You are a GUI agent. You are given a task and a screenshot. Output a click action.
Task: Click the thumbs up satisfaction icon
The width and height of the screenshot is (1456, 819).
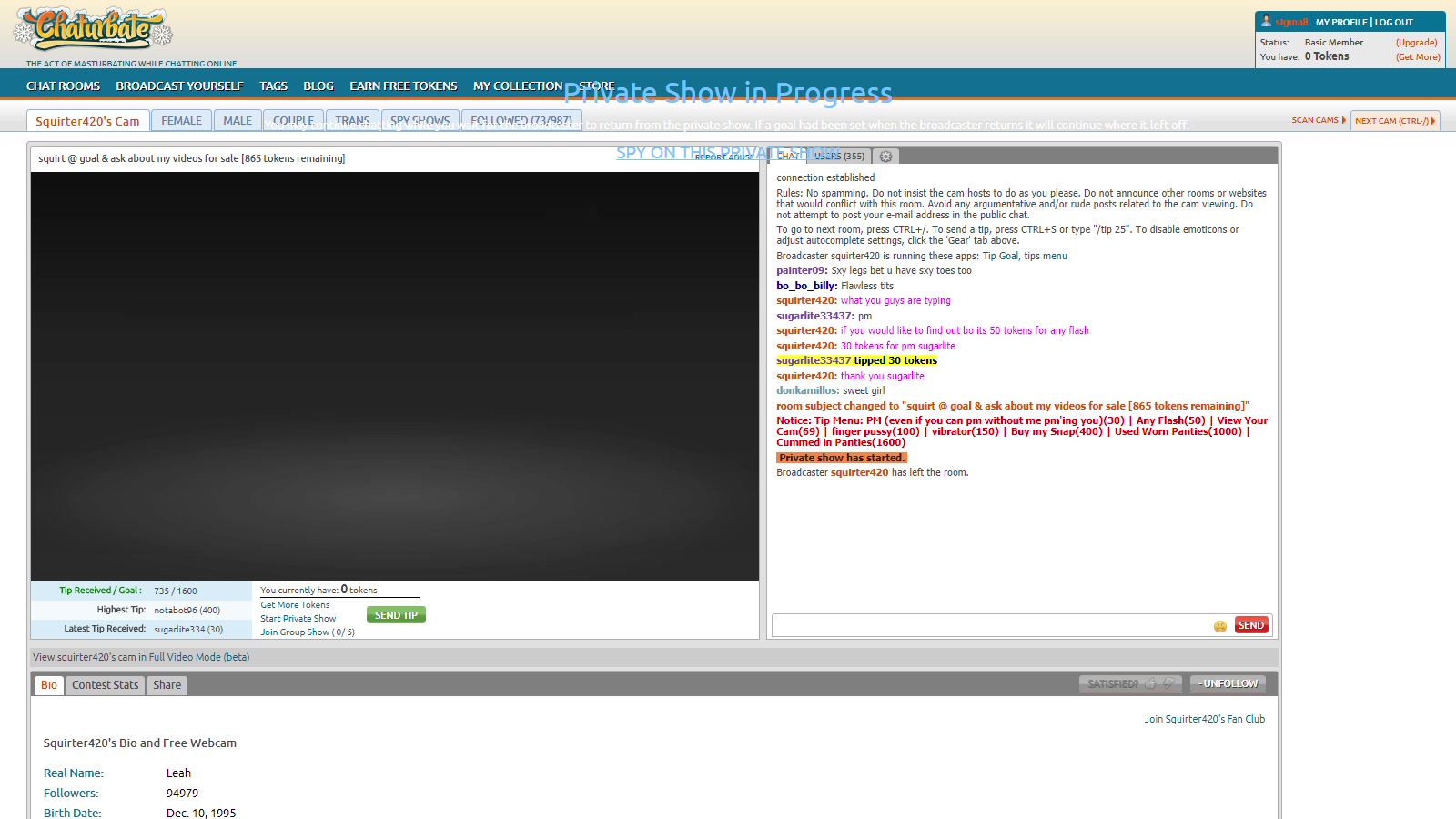[x=1151, y=683]
